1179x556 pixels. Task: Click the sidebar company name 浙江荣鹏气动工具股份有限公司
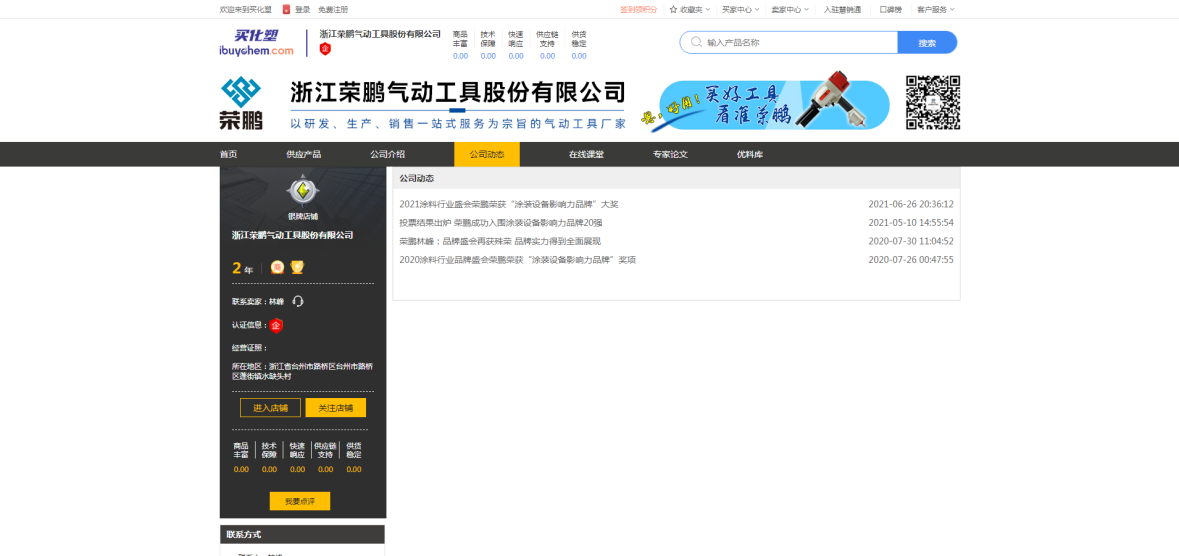pyautogui.click(x=292, y=235)
